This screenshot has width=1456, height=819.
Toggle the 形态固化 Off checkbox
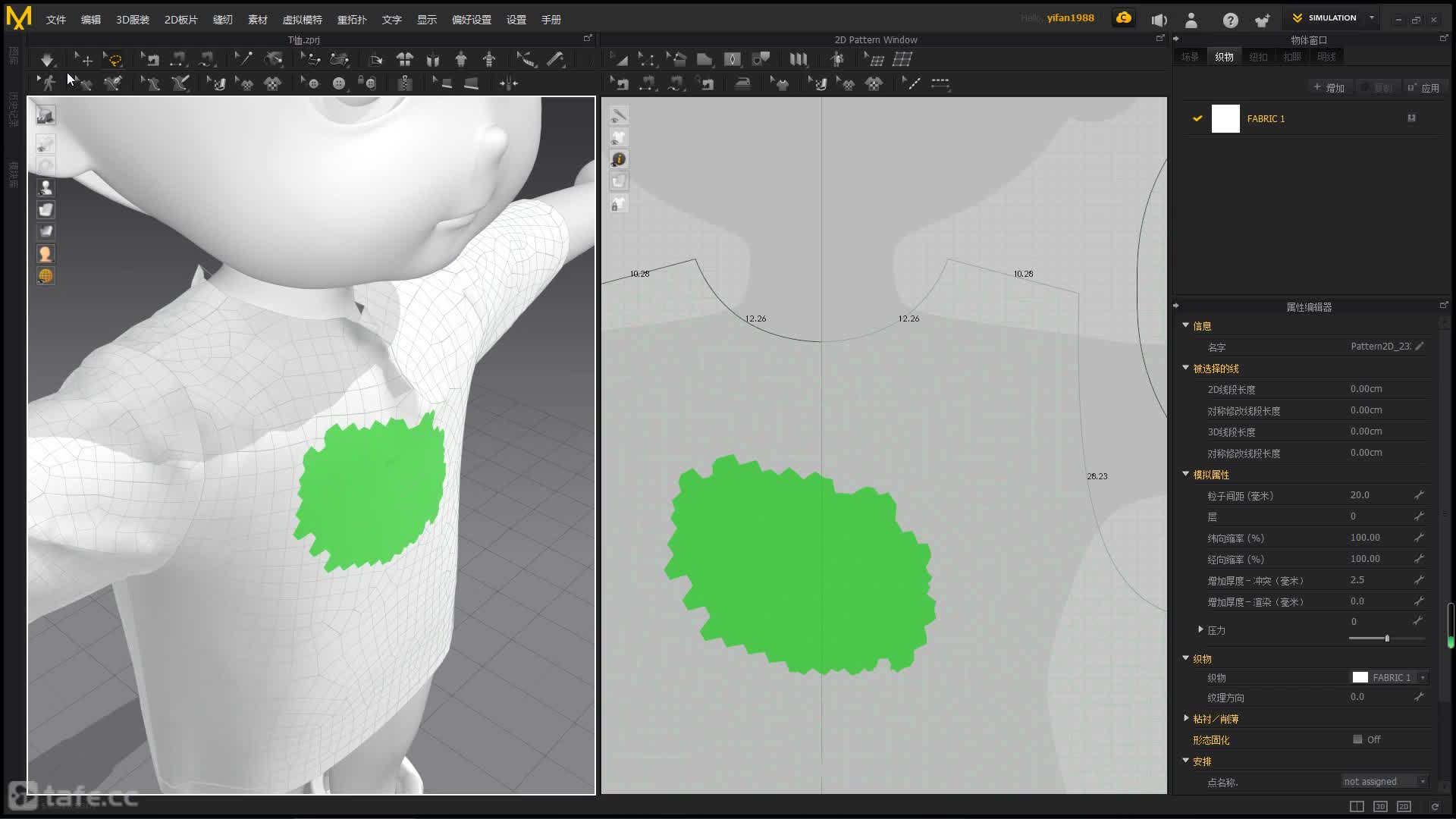pos(1357,739)
